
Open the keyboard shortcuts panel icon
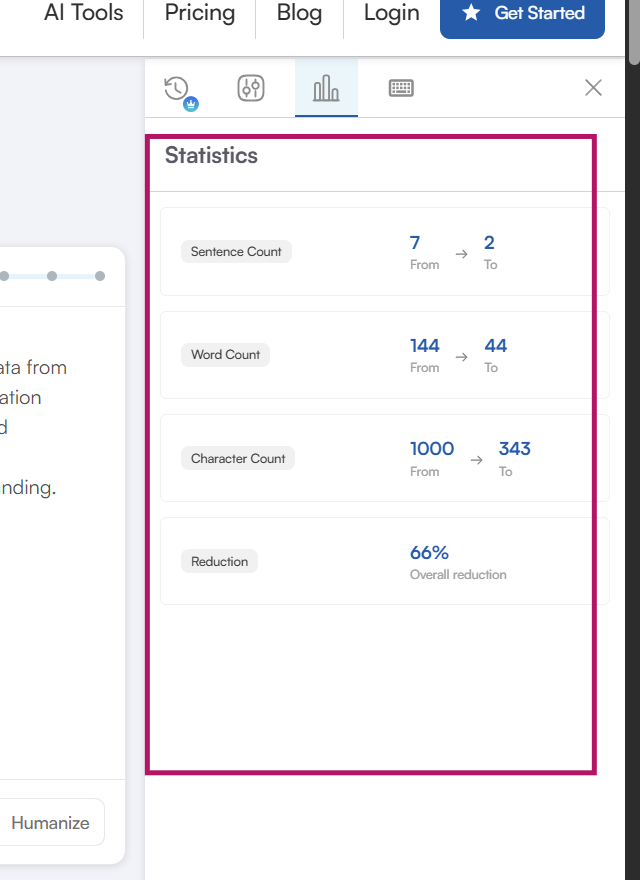pos(401,88)
